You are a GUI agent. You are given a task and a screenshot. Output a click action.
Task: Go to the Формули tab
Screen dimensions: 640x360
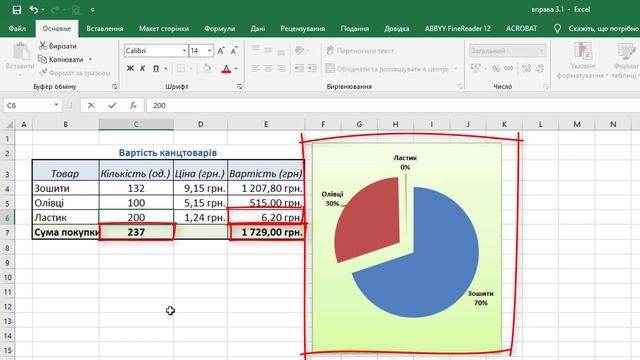tap(220, 29)
